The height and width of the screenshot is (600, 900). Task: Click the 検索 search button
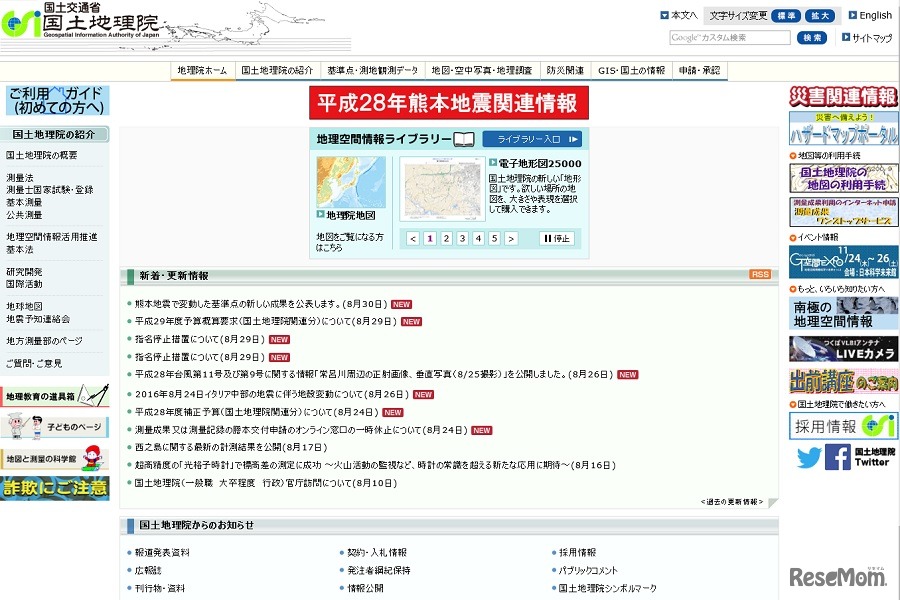point(813,36)
